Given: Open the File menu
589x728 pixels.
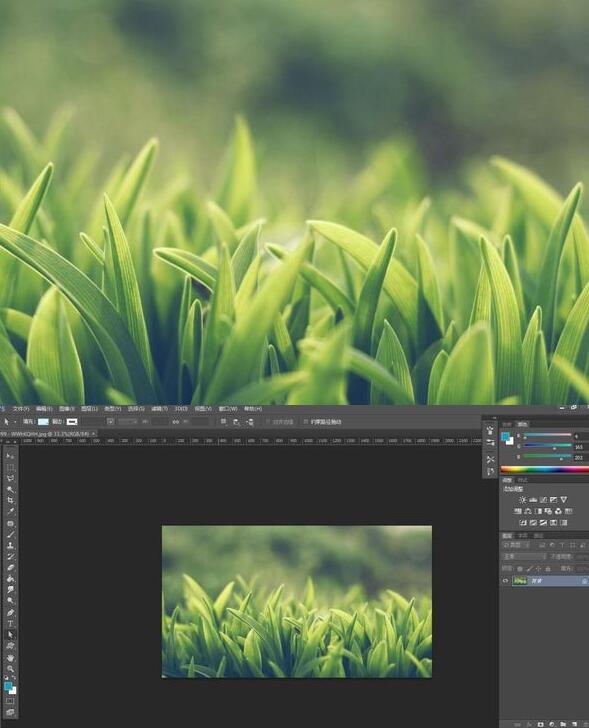Looking at the screenshot, I should [20, 409].
